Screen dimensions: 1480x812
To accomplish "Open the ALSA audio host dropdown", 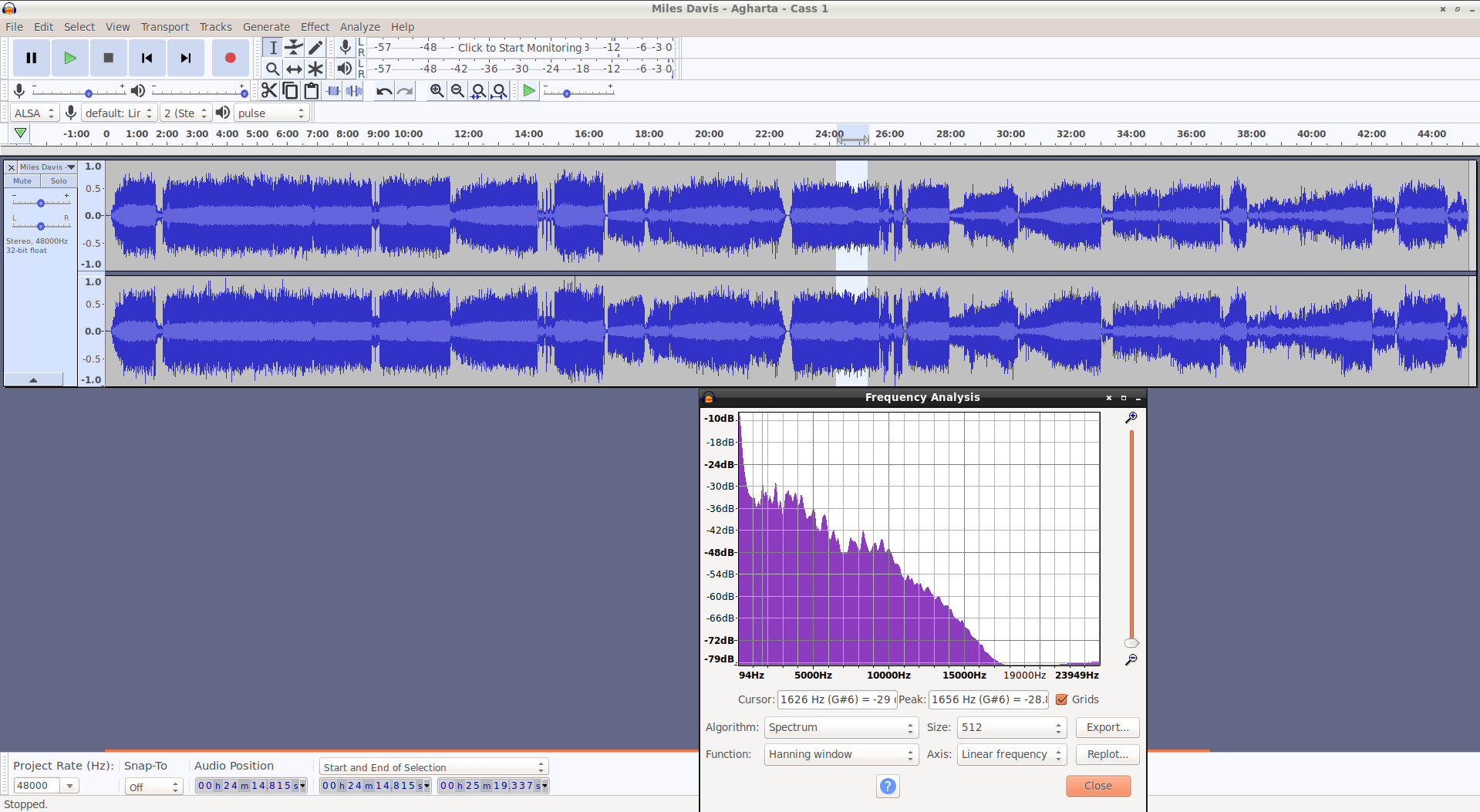I will (x=34, y=113).
